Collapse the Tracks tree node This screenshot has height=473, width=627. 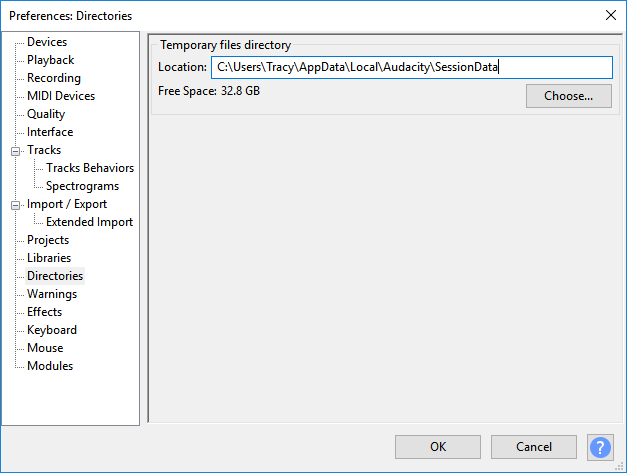(x=16, y=151)
